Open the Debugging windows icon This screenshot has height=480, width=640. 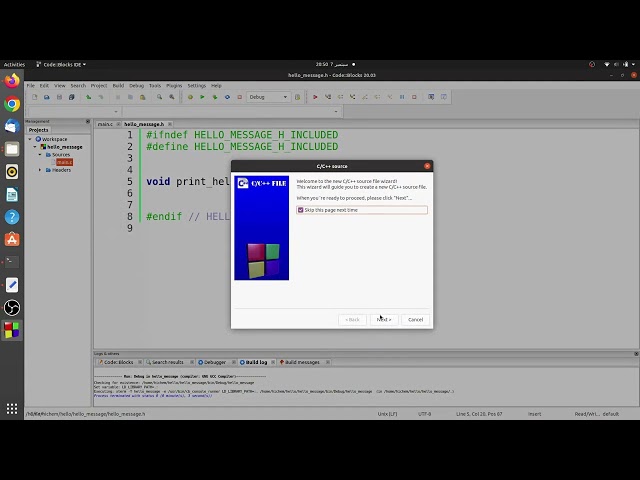tap(431, 97)
